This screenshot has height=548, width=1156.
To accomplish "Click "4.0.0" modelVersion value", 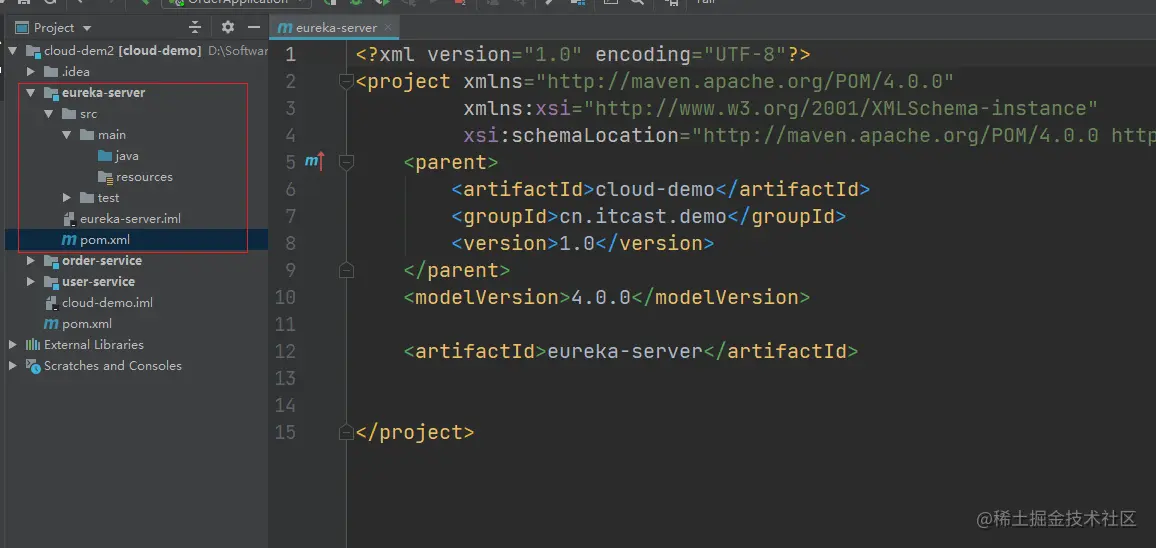I will 602,297.
